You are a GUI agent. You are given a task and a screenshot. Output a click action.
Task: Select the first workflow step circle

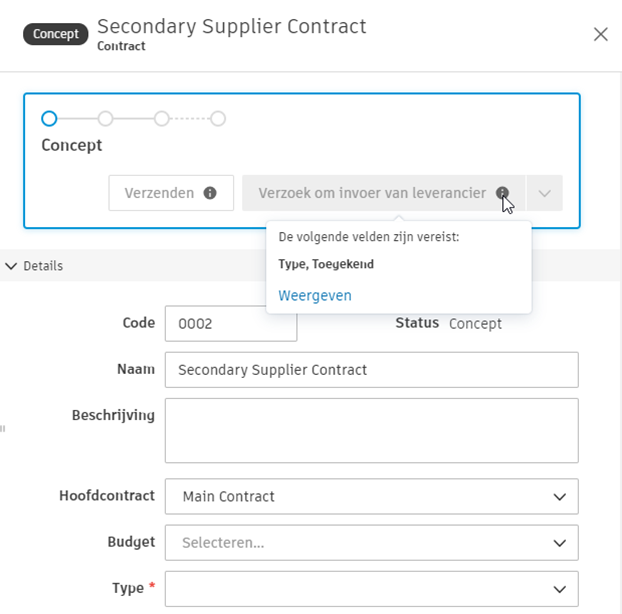click(x=49, y=119)
